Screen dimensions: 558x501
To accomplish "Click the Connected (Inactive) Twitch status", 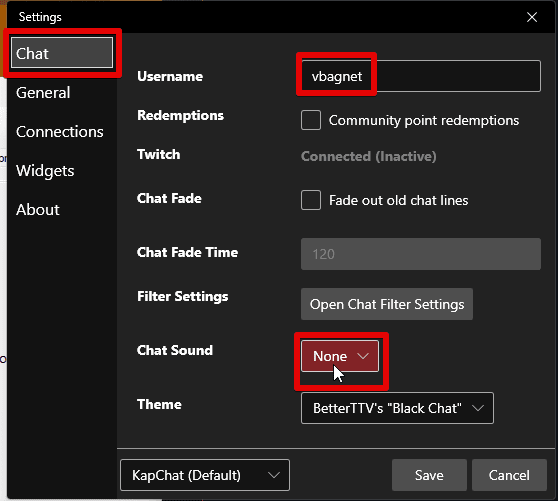I will click(369, 156).
